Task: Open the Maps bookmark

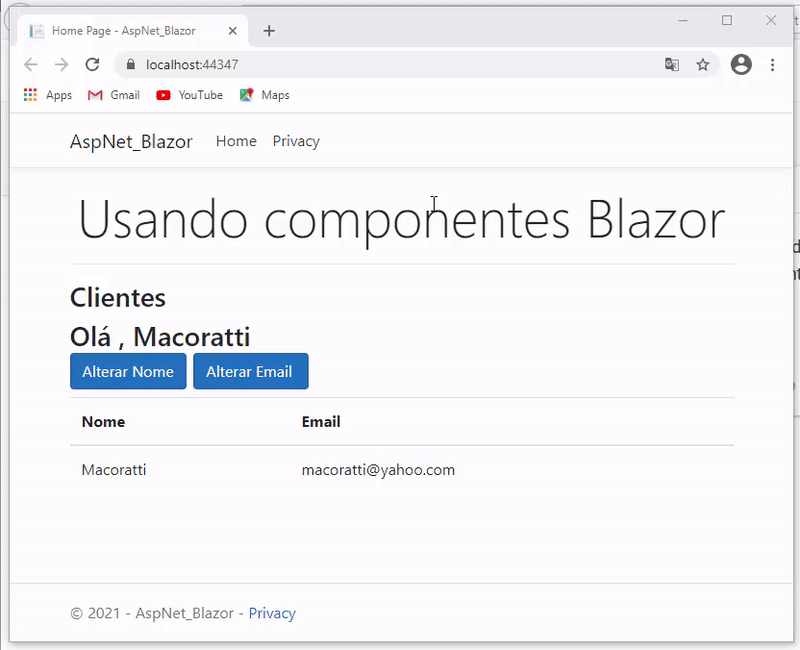Action: 264,95
